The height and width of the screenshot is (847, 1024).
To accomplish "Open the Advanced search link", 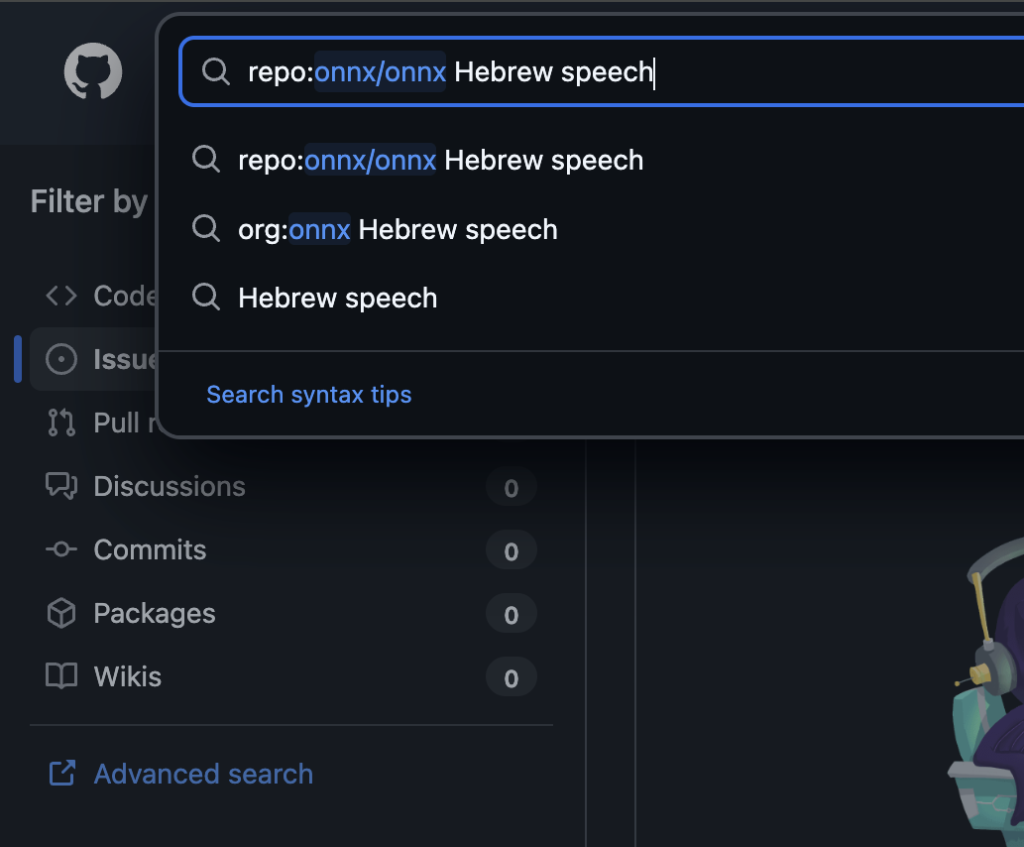I will [x=203, y=774].
